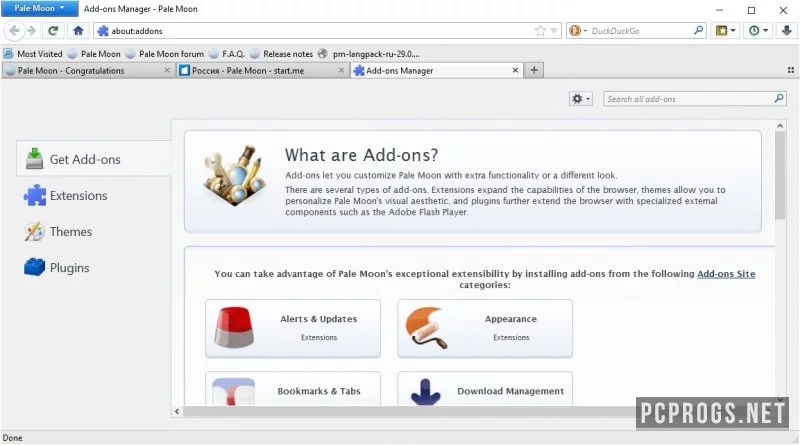800x445 pixels.
Task: Select Get Add-ons in the sidebar
Action: (94, 159)
